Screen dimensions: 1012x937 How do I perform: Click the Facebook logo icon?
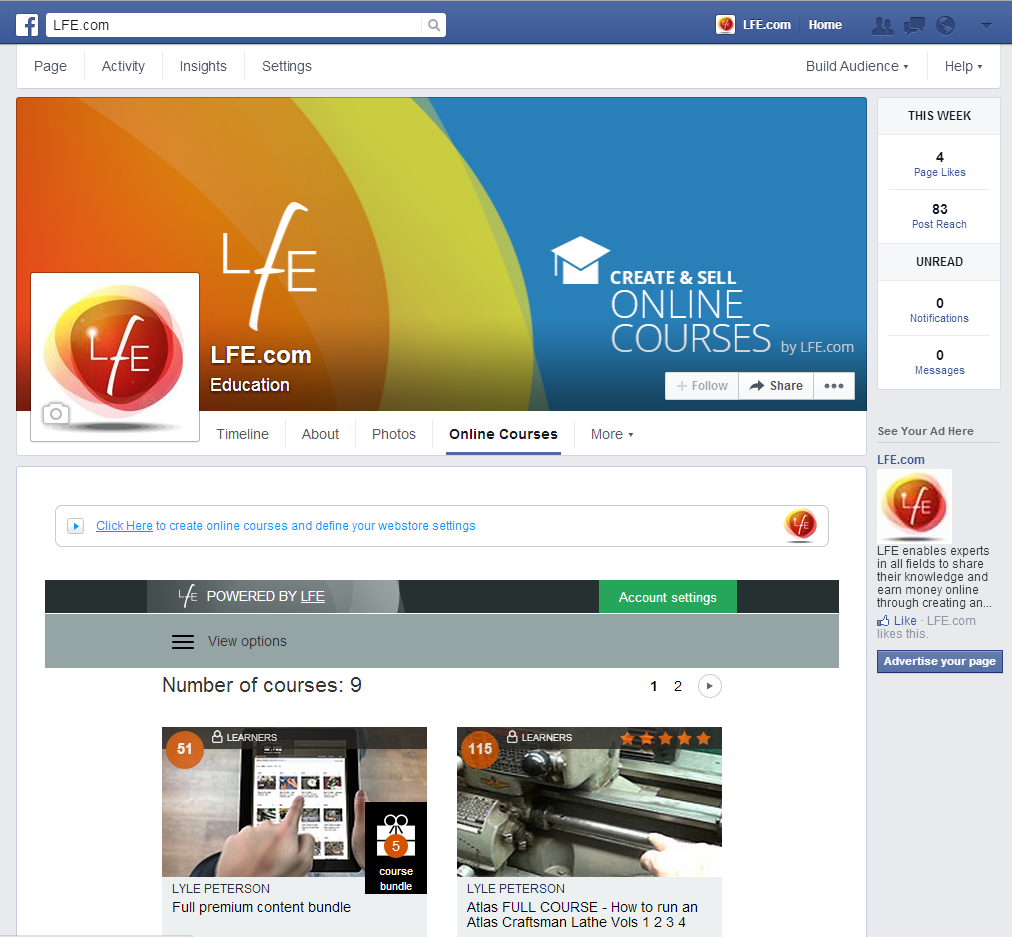[x=27, y=25]
